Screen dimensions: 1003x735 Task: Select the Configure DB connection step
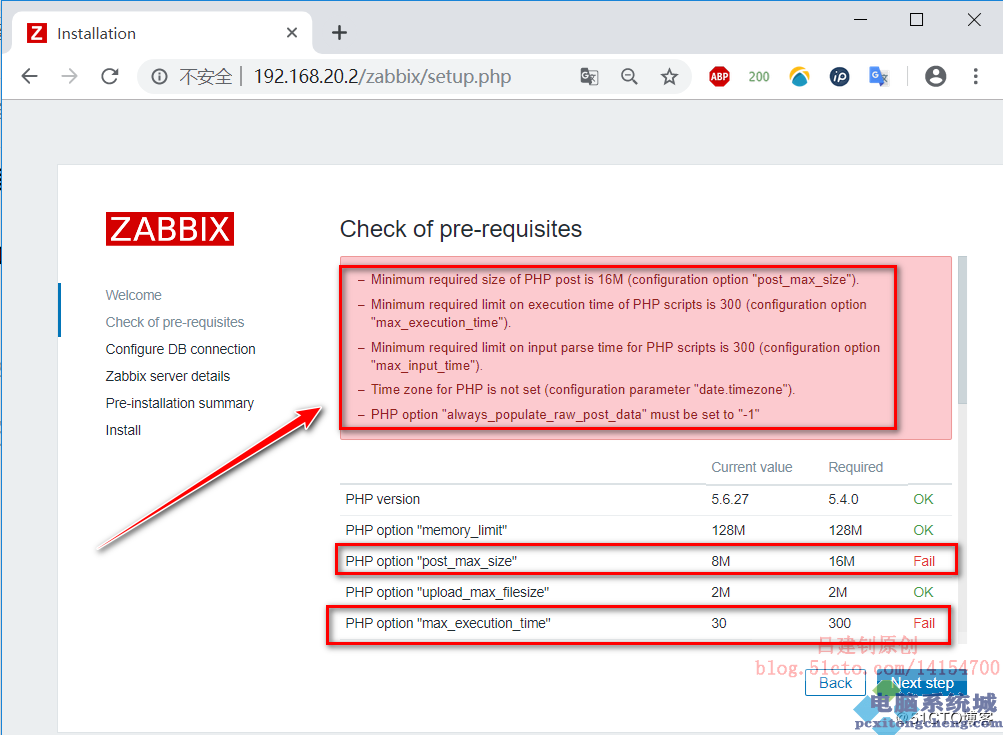[x=180, y=349]
